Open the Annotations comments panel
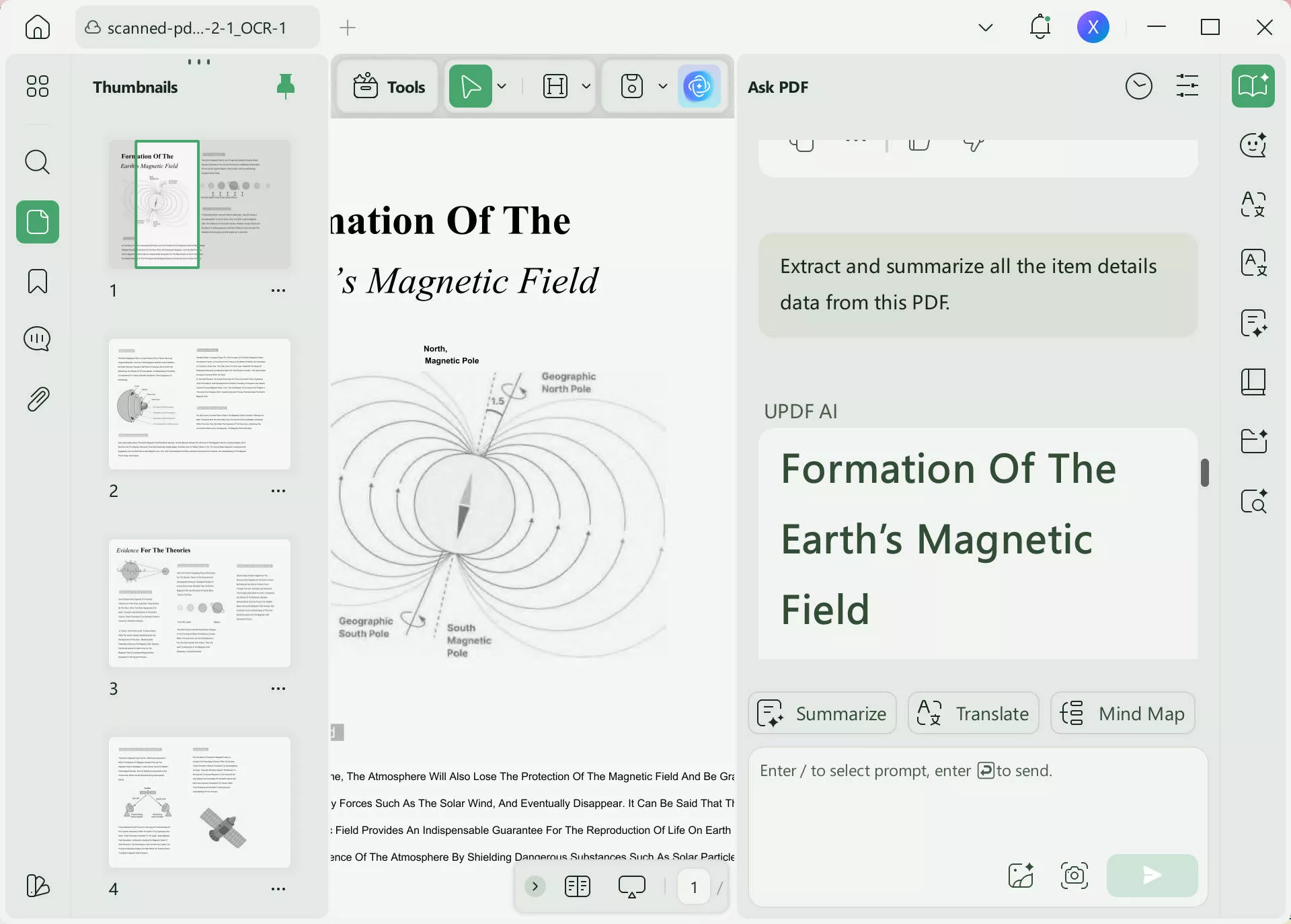The image size is (1291, 924). pos(37,339)
